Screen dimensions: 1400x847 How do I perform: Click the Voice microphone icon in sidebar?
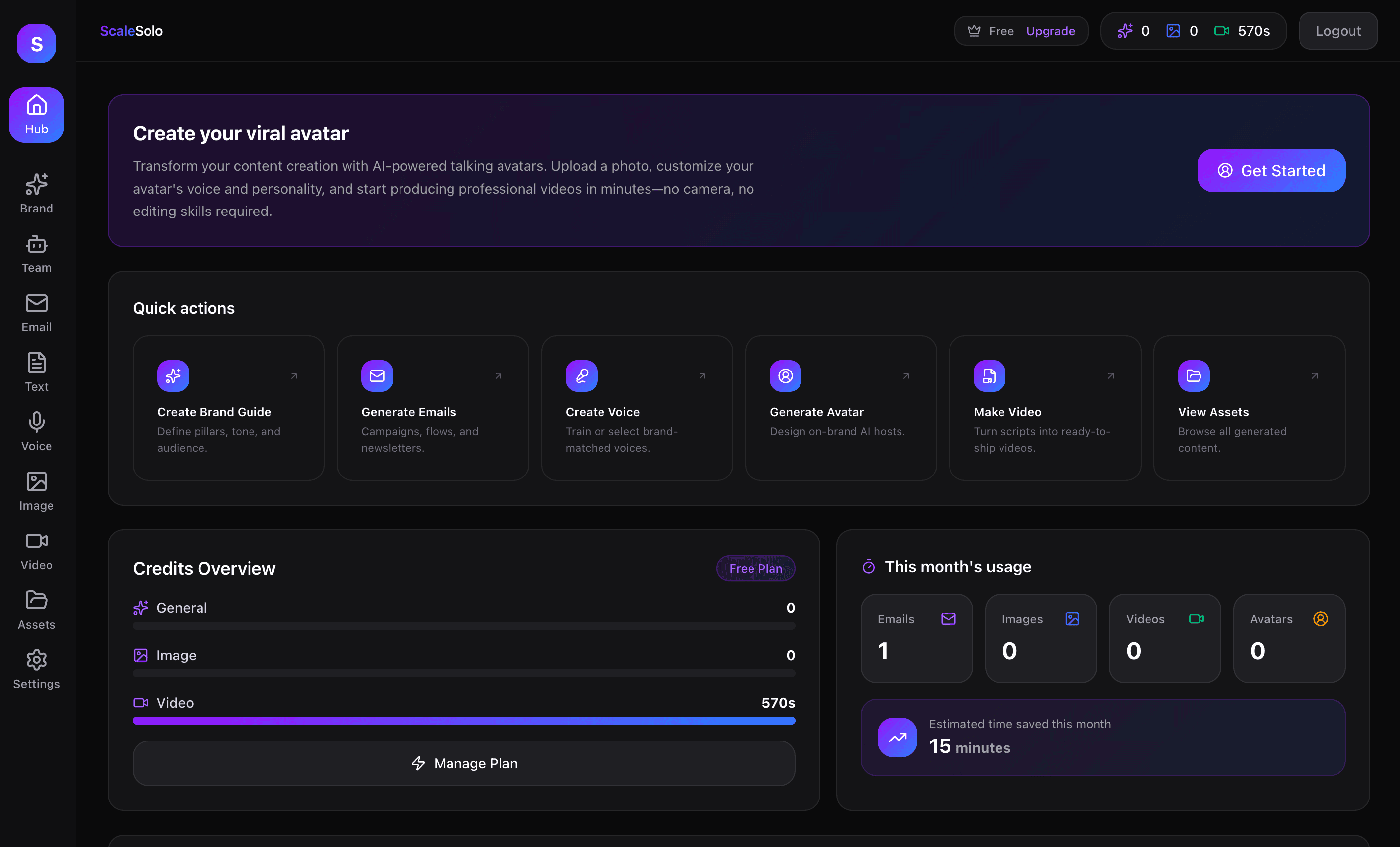(x=36, y=423)
